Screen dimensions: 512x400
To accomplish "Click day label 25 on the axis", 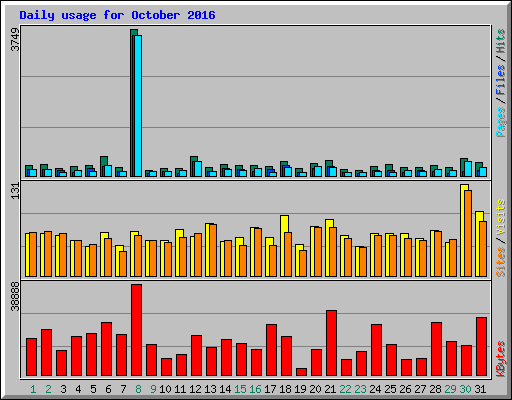I will (390, 389).
